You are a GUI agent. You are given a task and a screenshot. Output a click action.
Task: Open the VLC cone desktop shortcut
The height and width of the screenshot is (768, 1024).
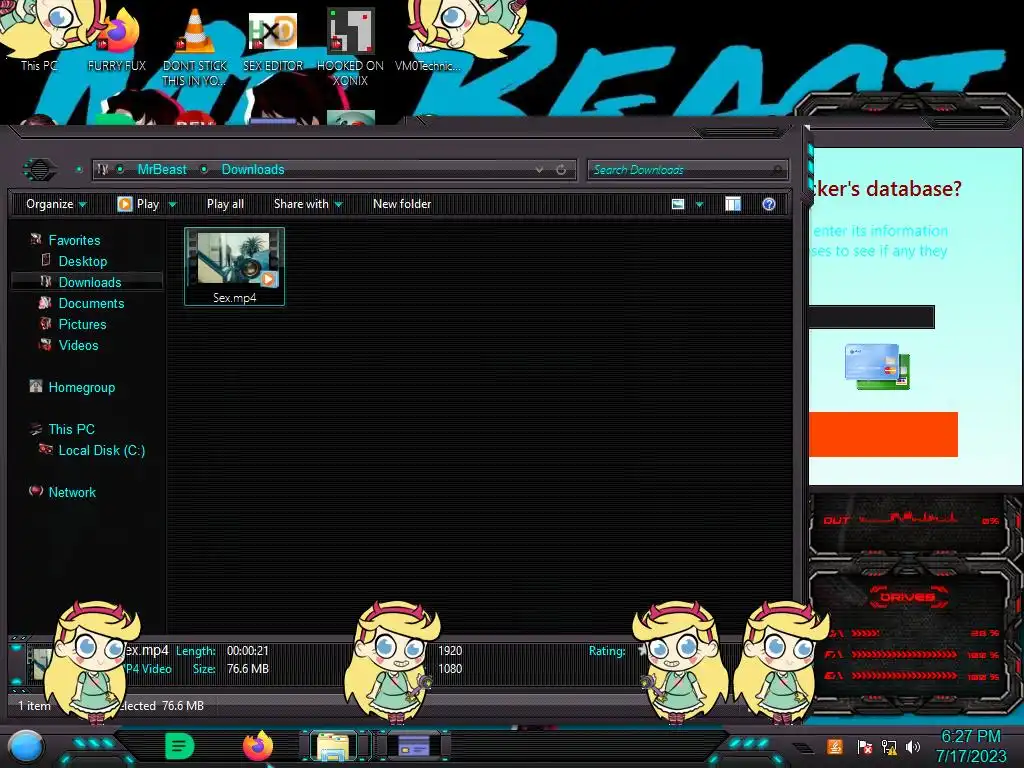pos(195,46)
